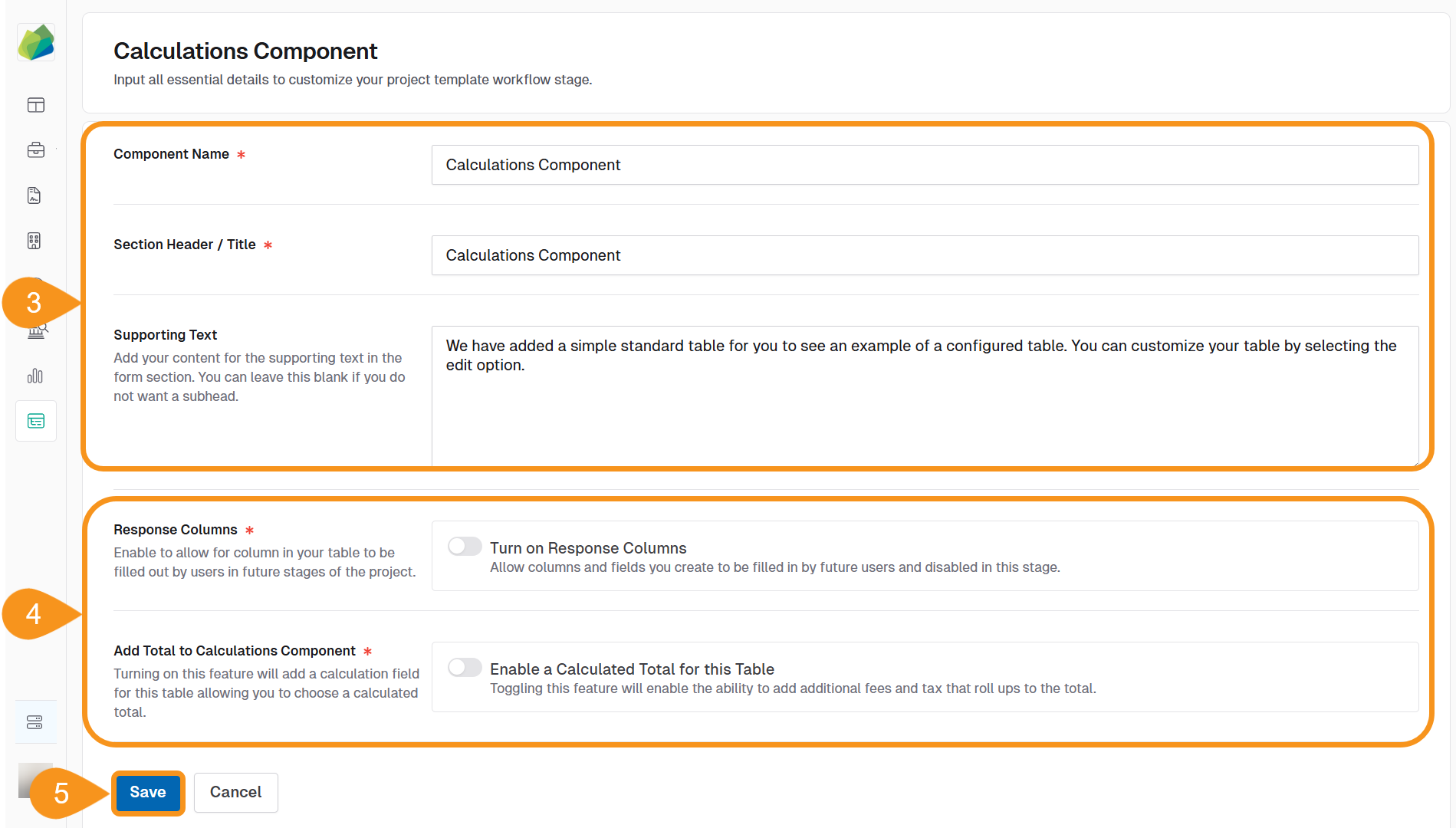Select the dashboard layout icon in sidebar
1456x828 pixels.
coord(35,105)
